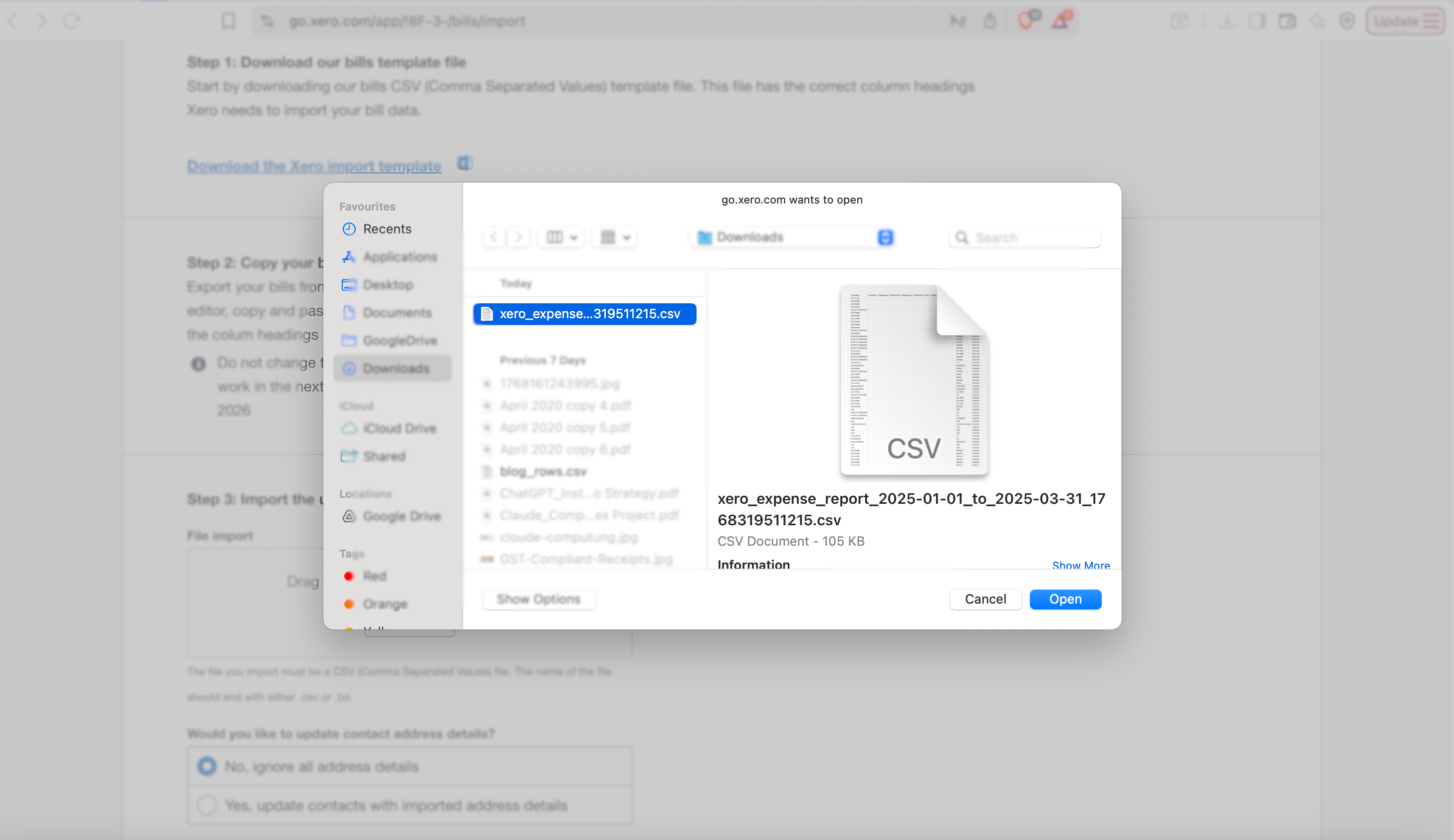Click the file dialog Search field

[x=1025, y=238]
